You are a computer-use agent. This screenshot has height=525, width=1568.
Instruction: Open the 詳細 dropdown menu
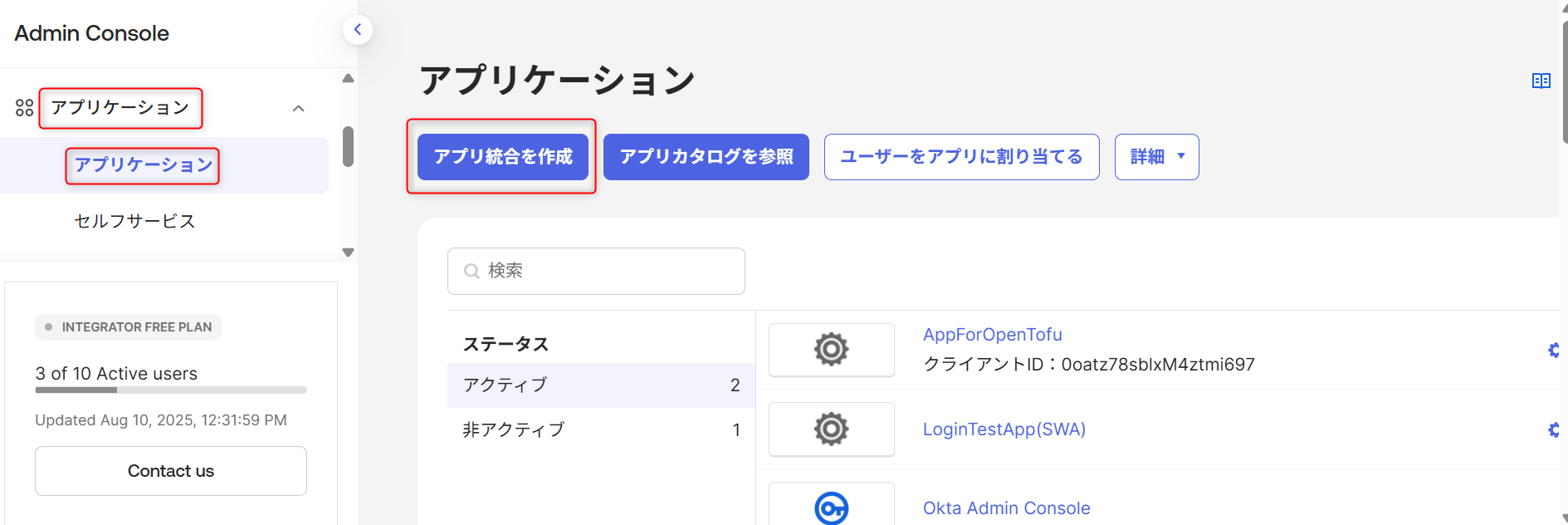click(1156, 157)
